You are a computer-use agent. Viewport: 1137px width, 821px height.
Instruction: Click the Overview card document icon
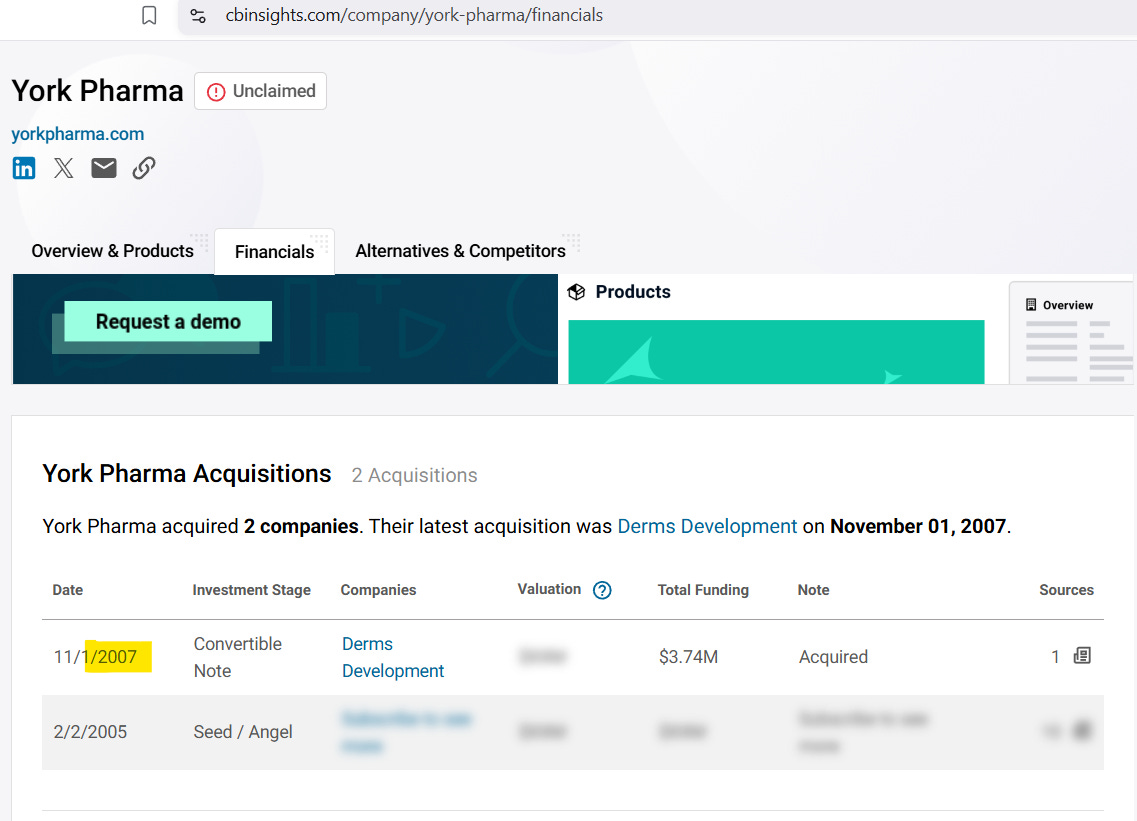(1030, 305)
